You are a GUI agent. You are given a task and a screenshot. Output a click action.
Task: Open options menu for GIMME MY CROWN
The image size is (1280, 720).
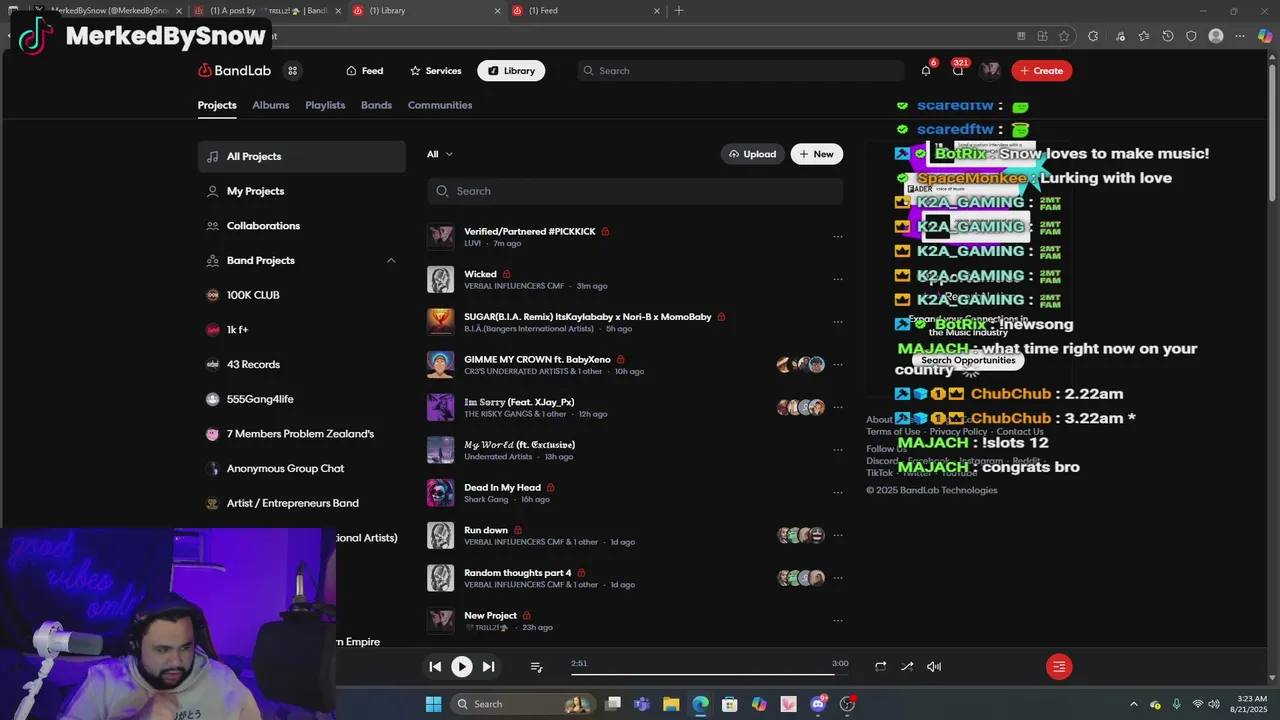click(x=838, y=365)
